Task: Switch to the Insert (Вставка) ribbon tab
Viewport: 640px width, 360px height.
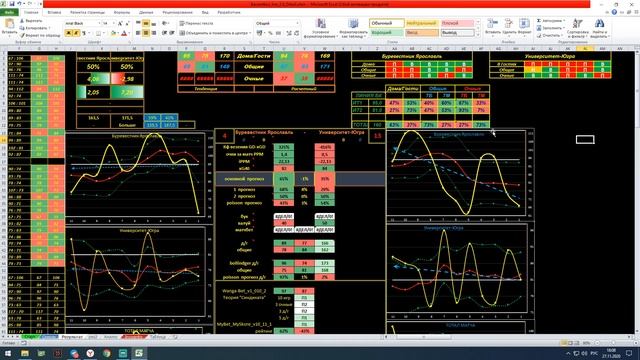Action: click(x=54, y=13)
